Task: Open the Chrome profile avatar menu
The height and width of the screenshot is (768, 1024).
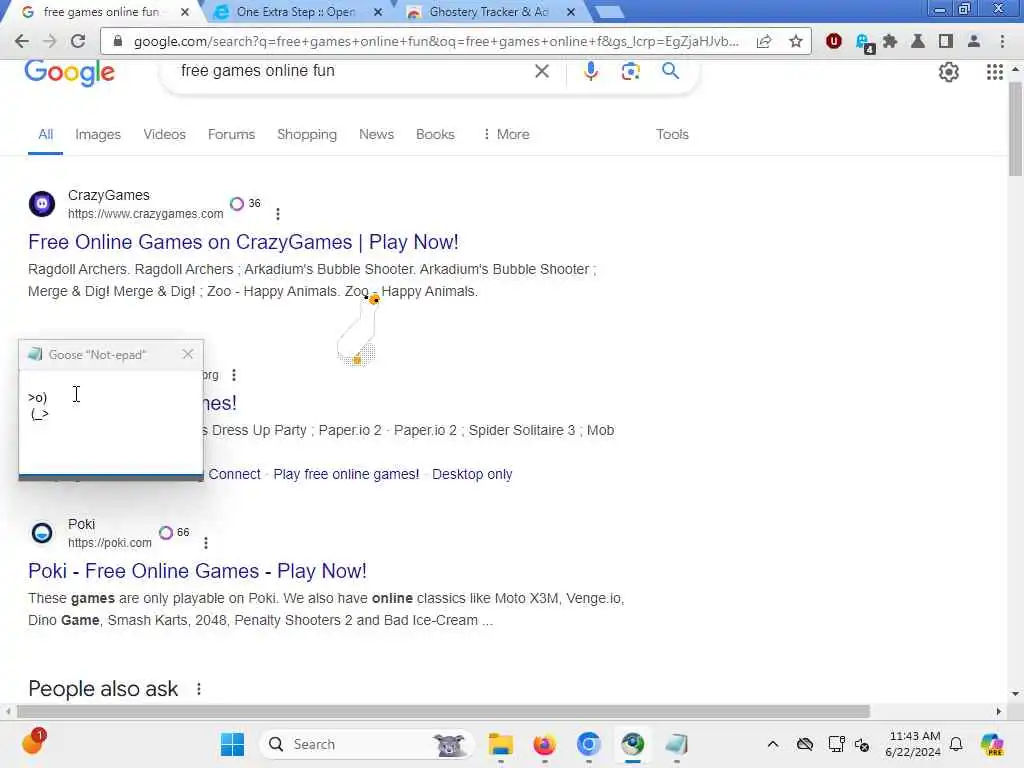Action: (x=973, y=41)
